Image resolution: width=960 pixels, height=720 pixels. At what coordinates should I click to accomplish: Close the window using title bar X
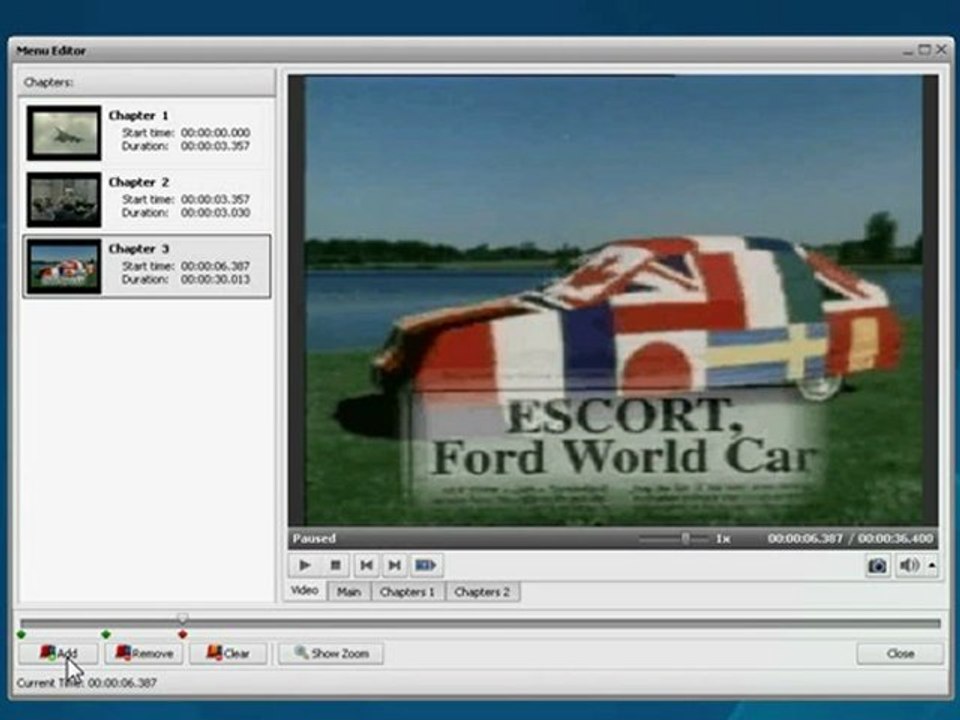point(942,50)
